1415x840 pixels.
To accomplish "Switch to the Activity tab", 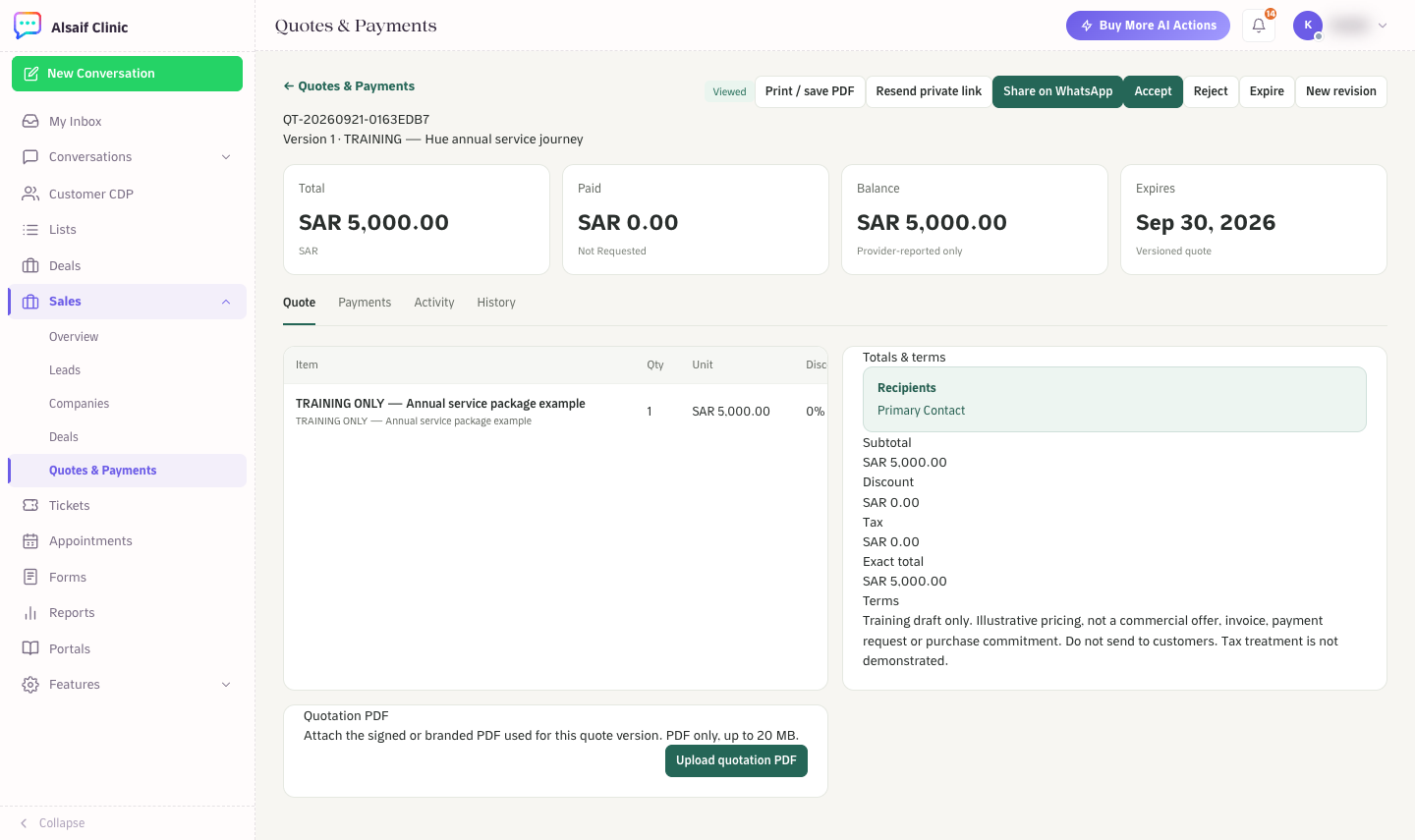I will click(434, 303).
